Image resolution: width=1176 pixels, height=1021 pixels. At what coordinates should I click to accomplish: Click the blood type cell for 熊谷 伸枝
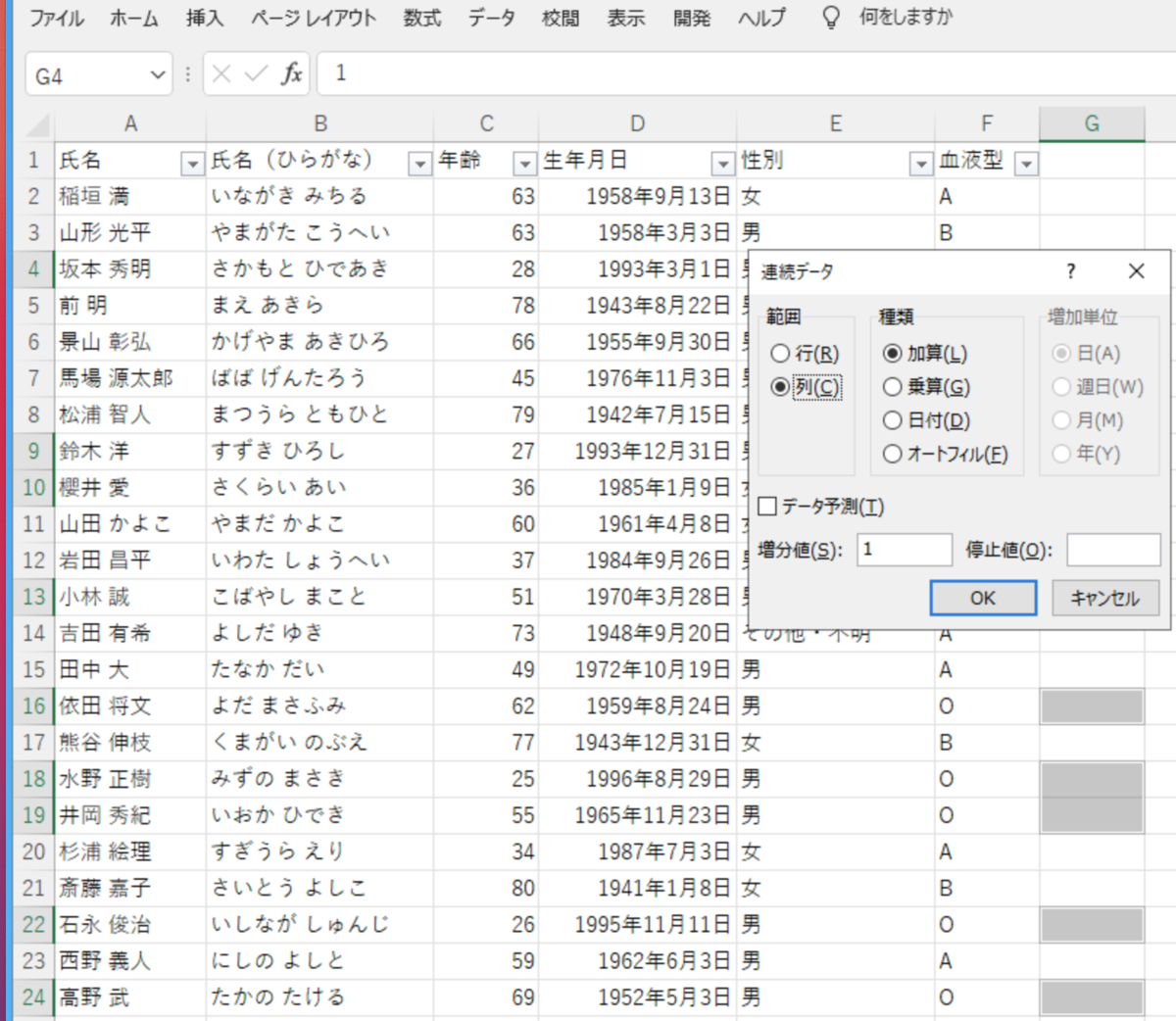(x=987, y=743)
